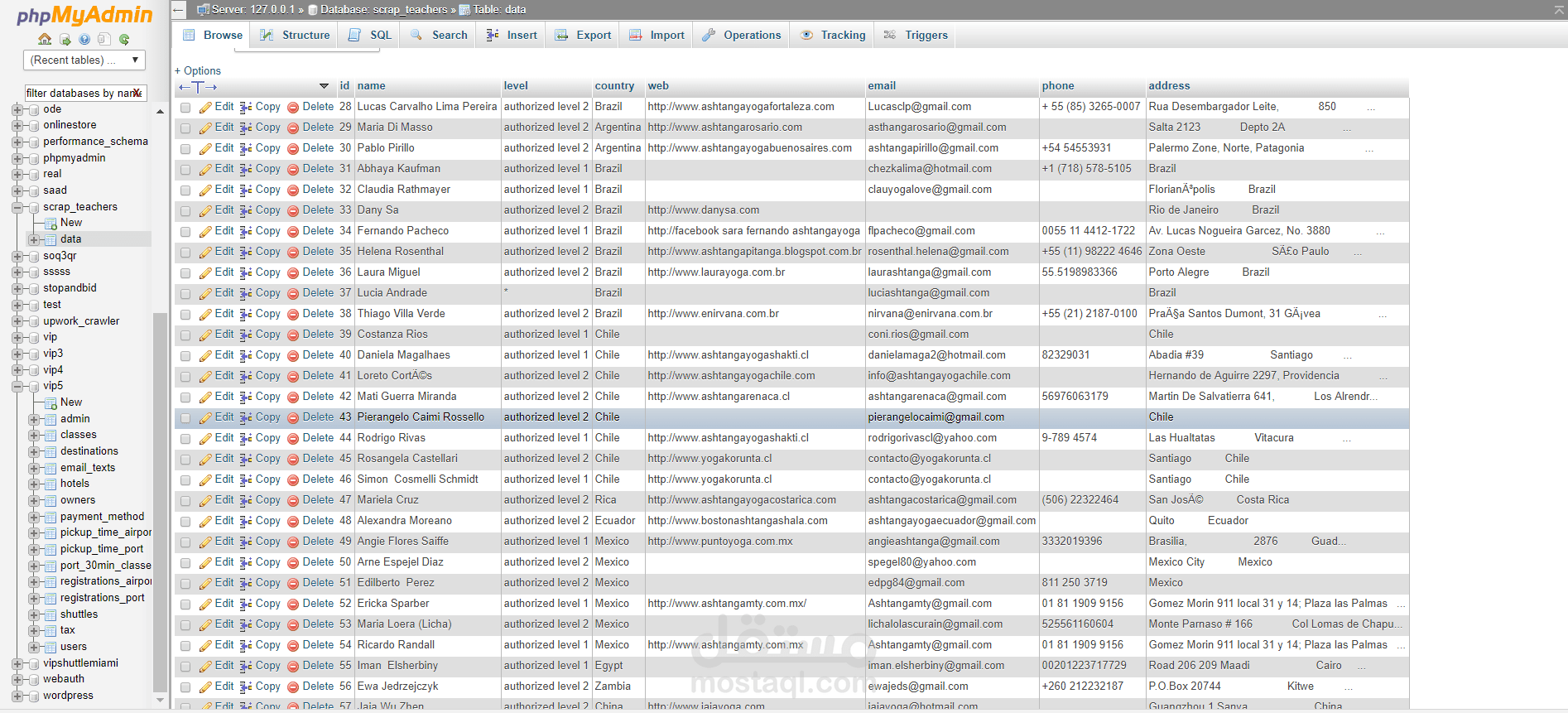Select checkbox for Fernando Pacheco row
This screenshot has width=1568, height=713.
(x=185, y=232)
